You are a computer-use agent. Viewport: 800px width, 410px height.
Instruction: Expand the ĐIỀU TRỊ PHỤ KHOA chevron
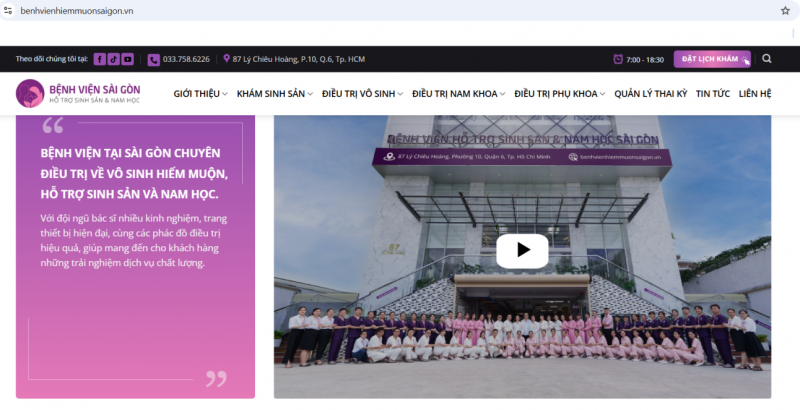(x=602, y=94)
